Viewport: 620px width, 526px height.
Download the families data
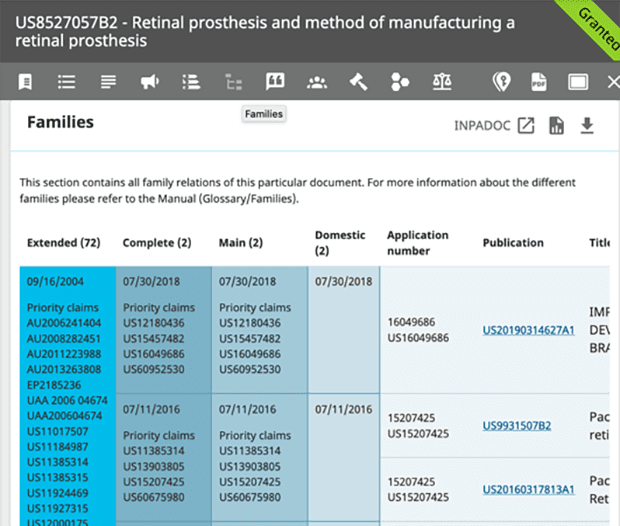point(587,125)
